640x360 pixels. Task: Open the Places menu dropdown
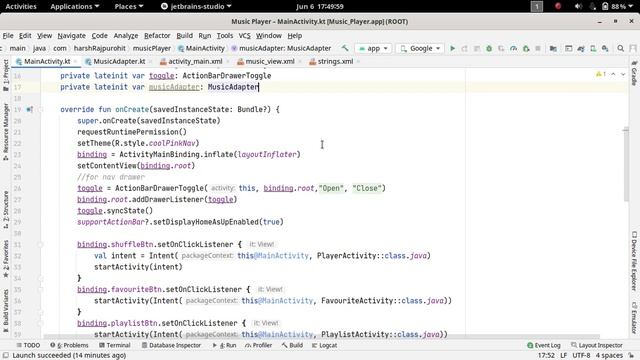pyautogui.click(x=129, y=6)
